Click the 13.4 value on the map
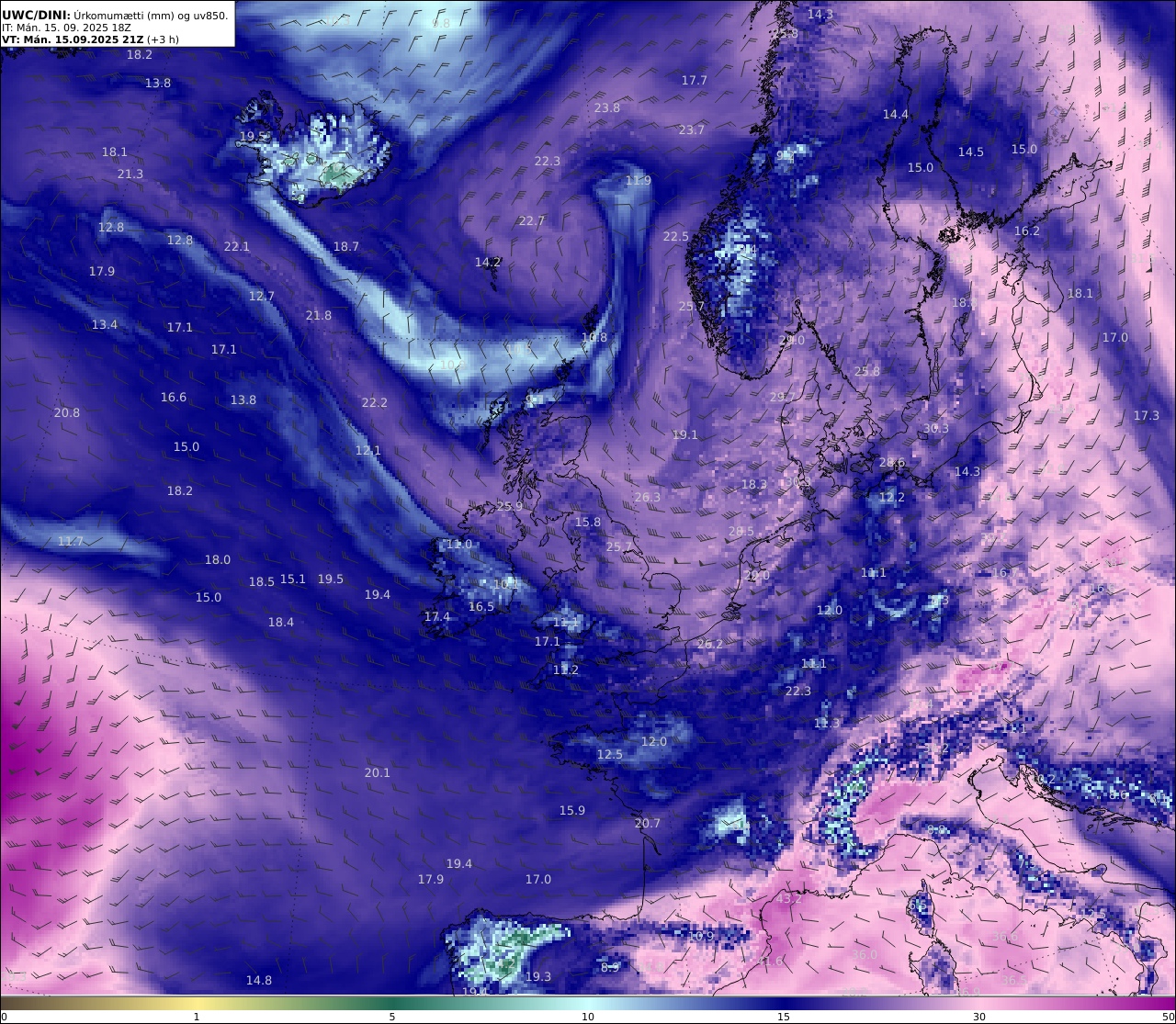Viewport: 1176px width, 1024px height. pyautogui.click(x=105, y=324)
